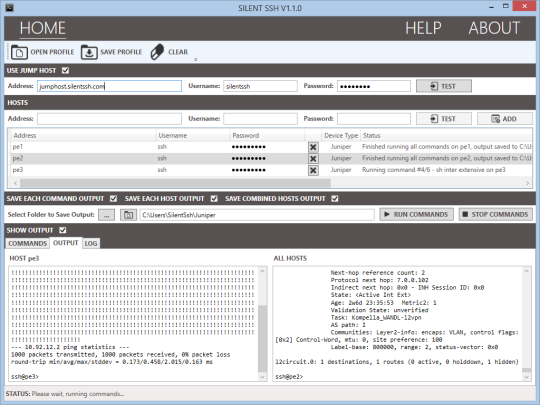Uncheck the Show Output checkbox
This screenshot has height=405, width=540.
(x=62, y=230)
